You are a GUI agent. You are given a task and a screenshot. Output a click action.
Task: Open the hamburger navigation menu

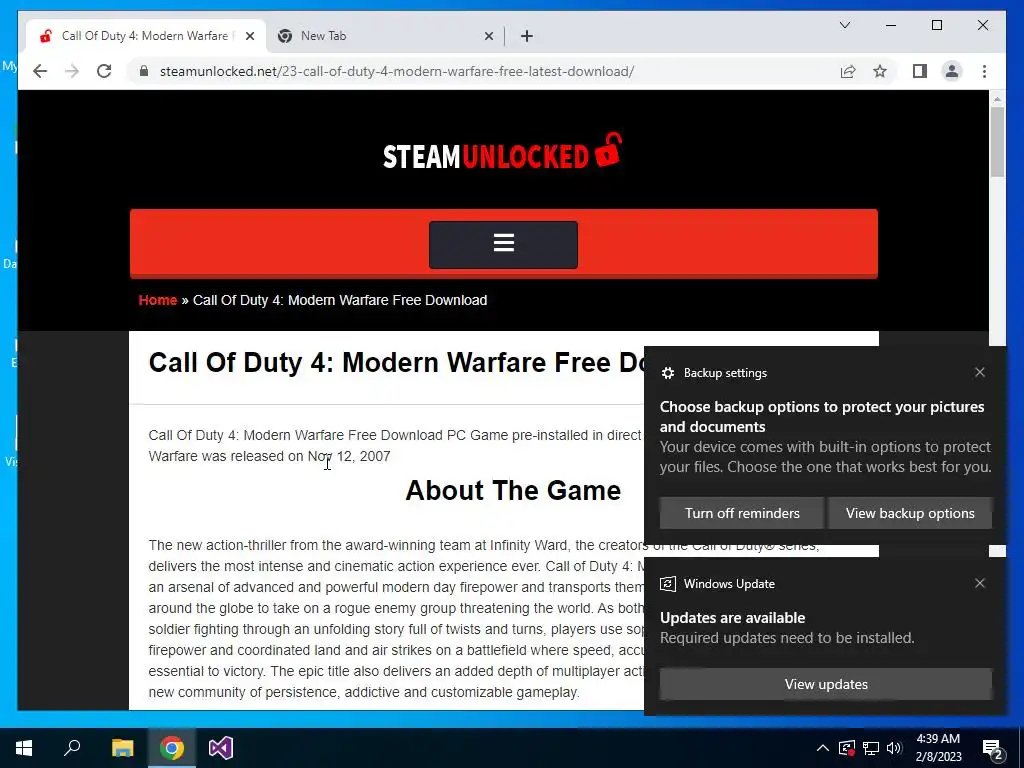click(x=504, y=244)
